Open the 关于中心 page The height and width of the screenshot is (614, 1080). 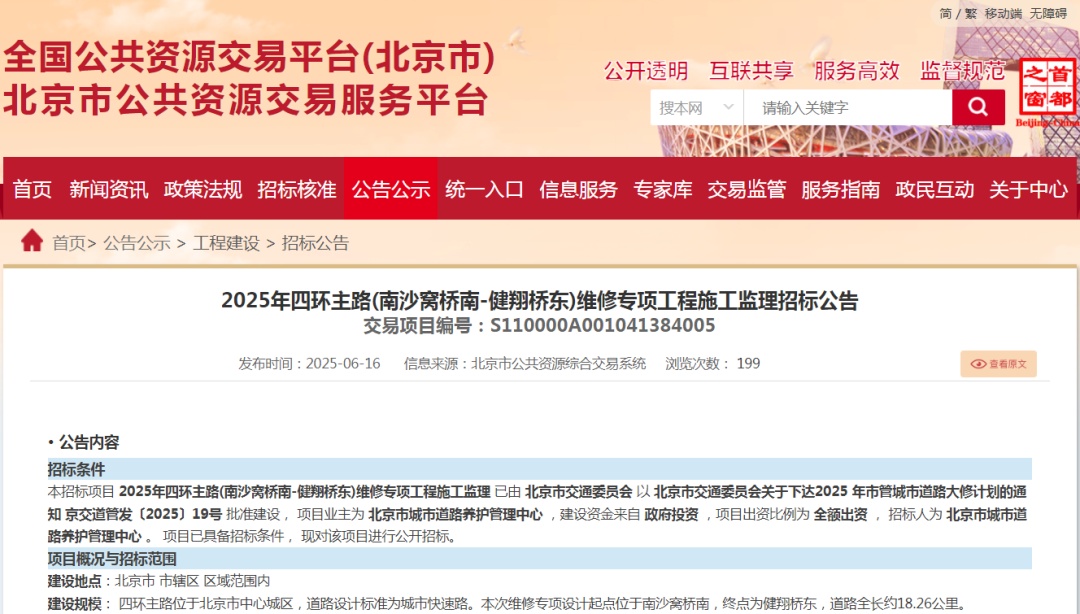point(1023,188)
